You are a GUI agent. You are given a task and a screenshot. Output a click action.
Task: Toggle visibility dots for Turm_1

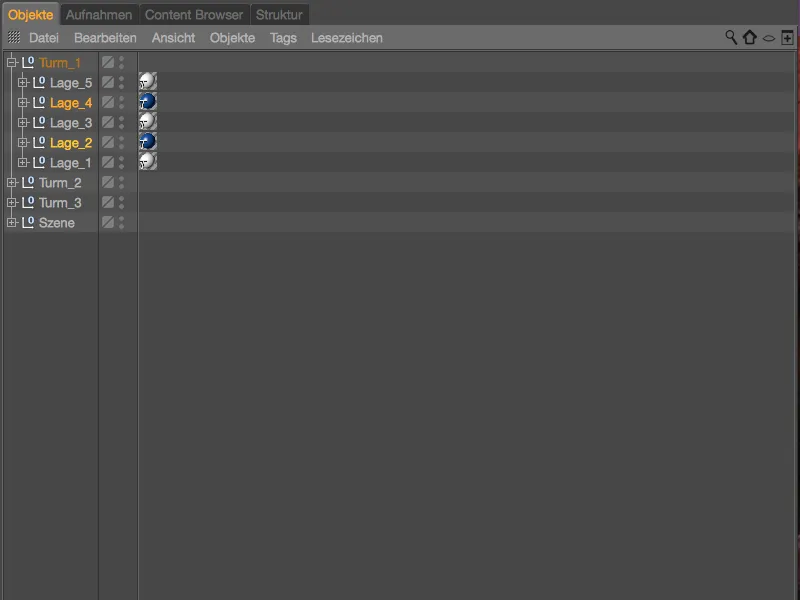(x=121, y=62)
